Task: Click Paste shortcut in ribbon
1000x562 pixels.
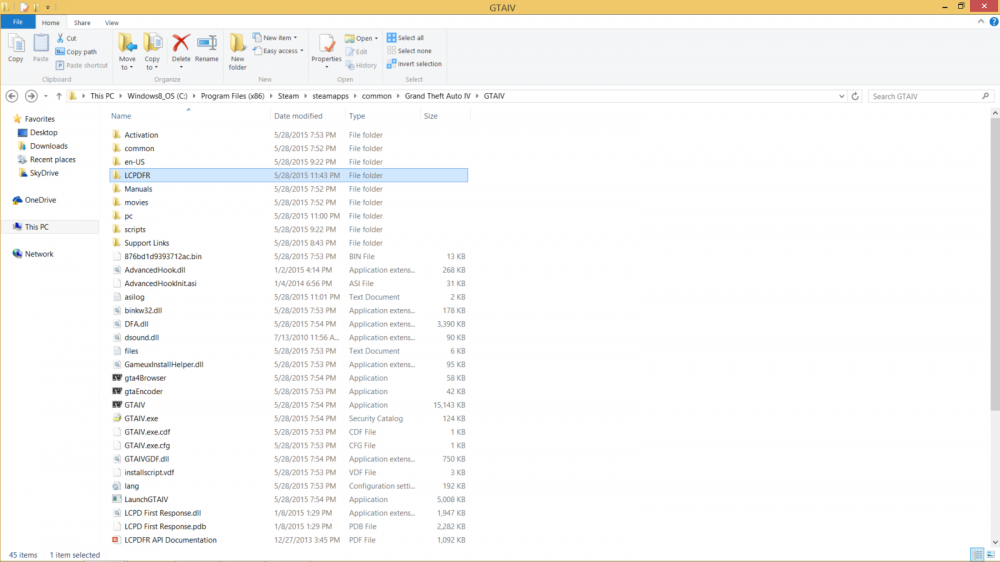Action: (81, 65)
